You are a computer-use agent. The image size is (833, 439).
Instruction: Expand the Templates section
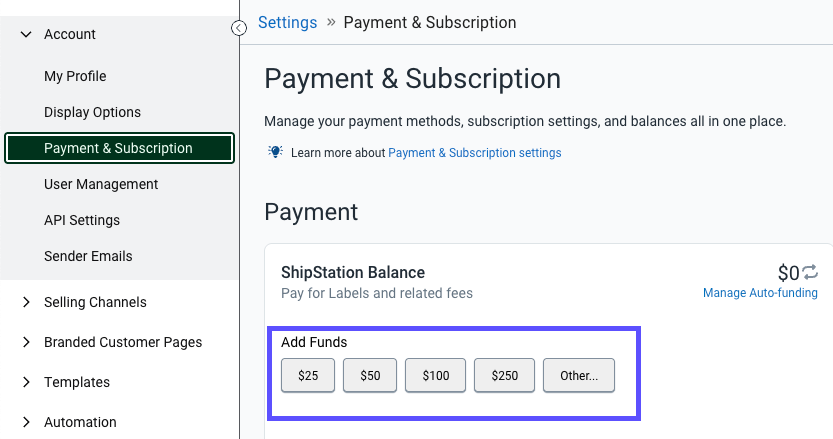tap(27, 382)
